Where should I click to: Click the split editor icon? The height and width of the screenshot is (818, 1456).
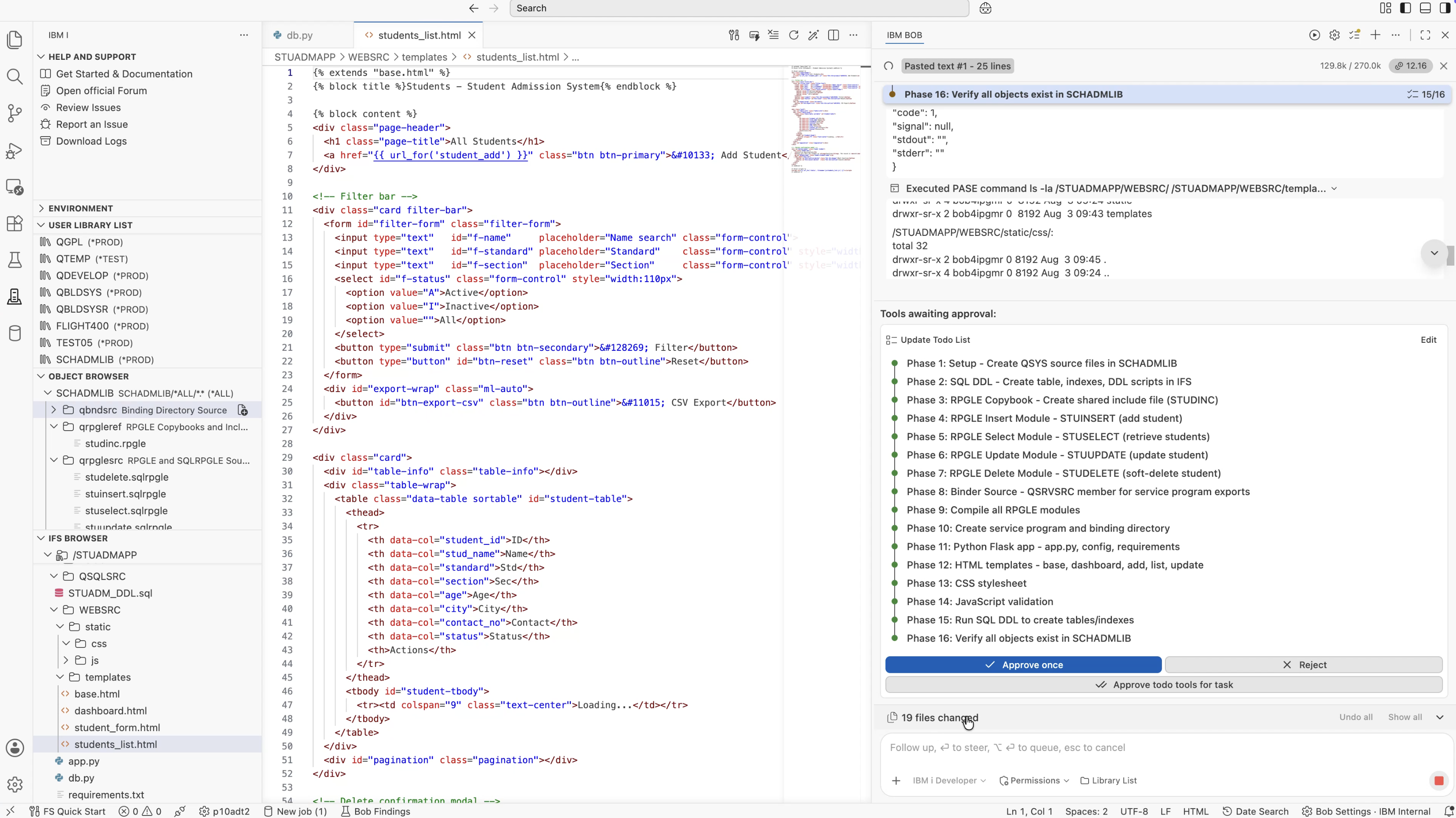pyautogui.click(x=833, y=35)
